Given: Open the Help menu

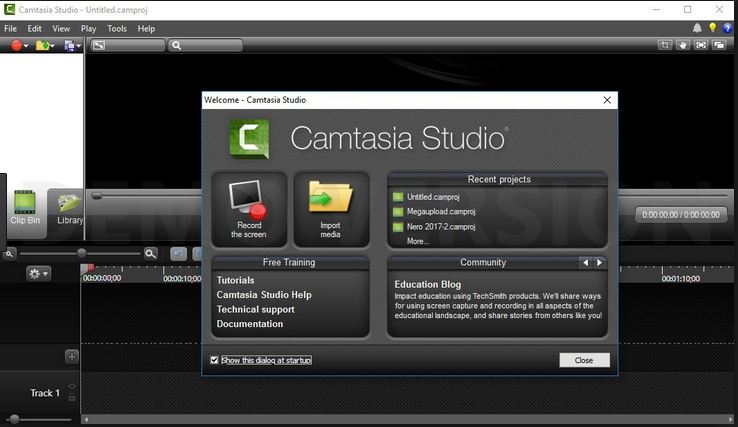Looking at the screenshot, I should [x=146, y=29].
